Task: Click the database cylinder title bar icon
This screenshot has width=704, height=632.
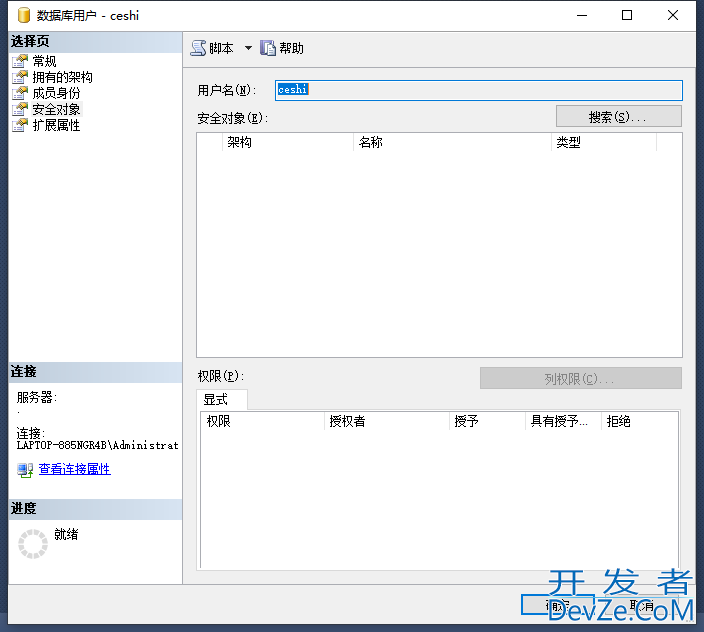Action: pyautogui.click(x=24, y=15)
